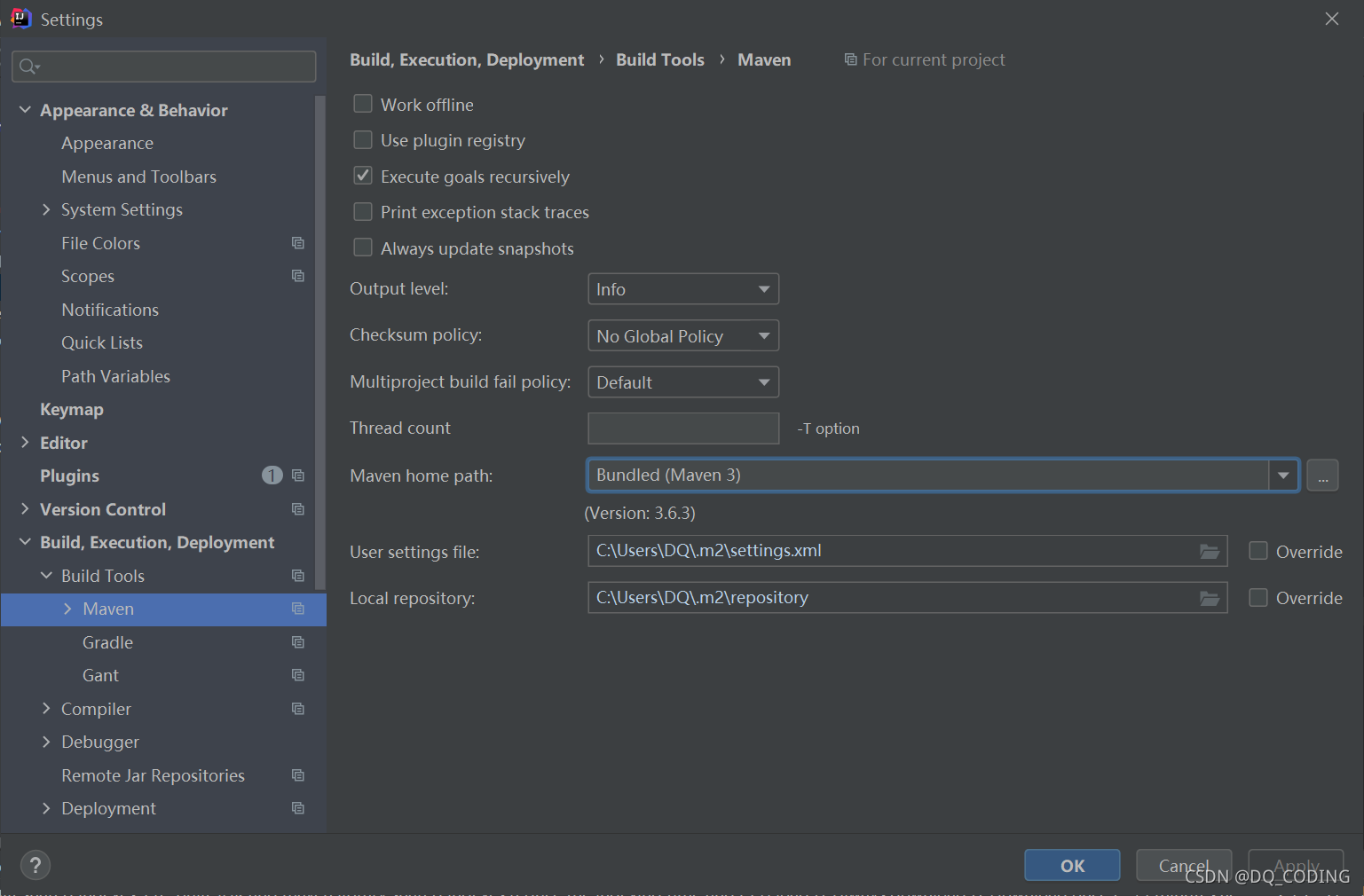This screenshot has height=896, width=1364.
Task: Expand the Maven subtree arrow
Action: click(67, 609)
